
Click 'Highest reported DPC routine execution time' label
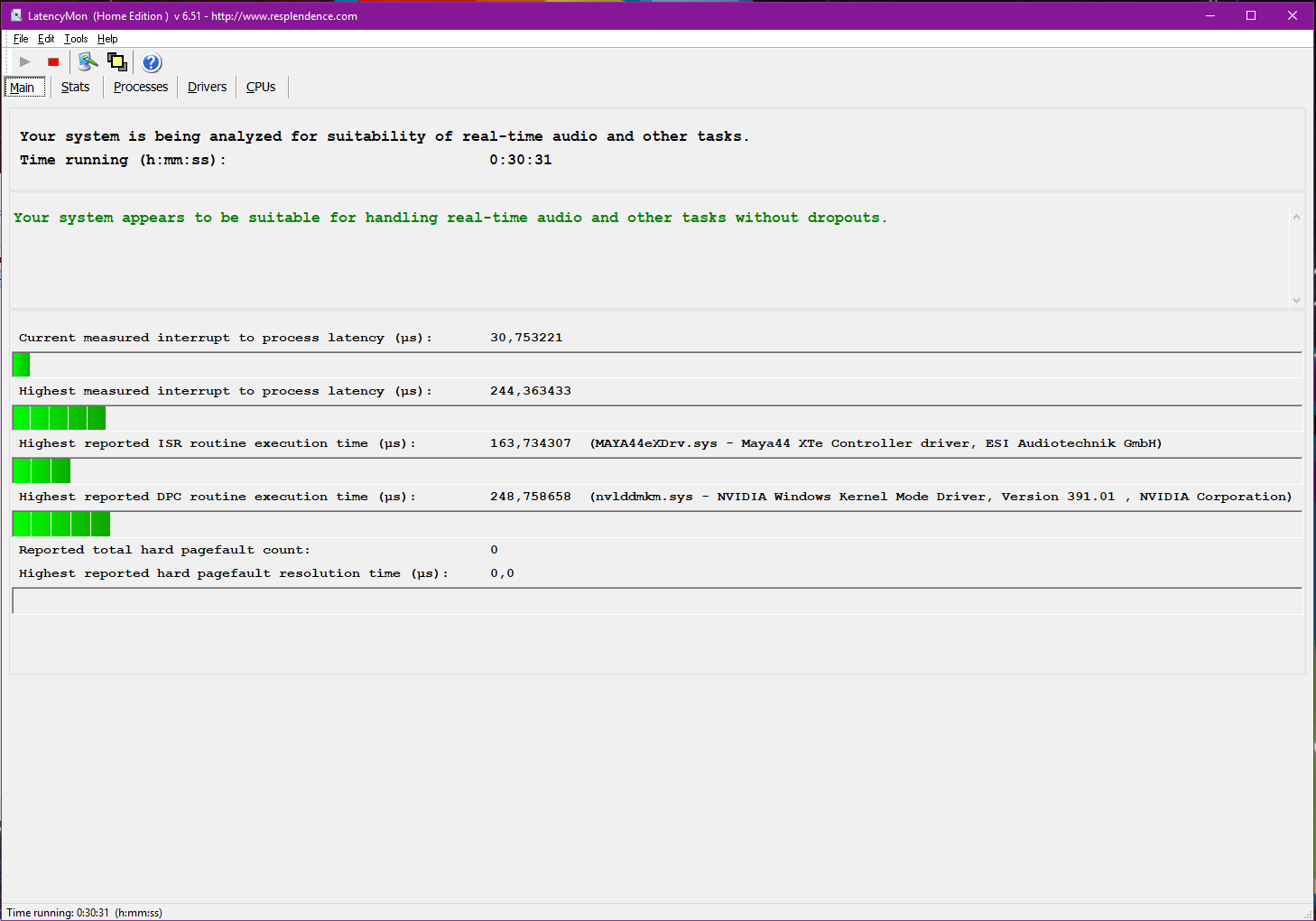click(x=218, y=497)
